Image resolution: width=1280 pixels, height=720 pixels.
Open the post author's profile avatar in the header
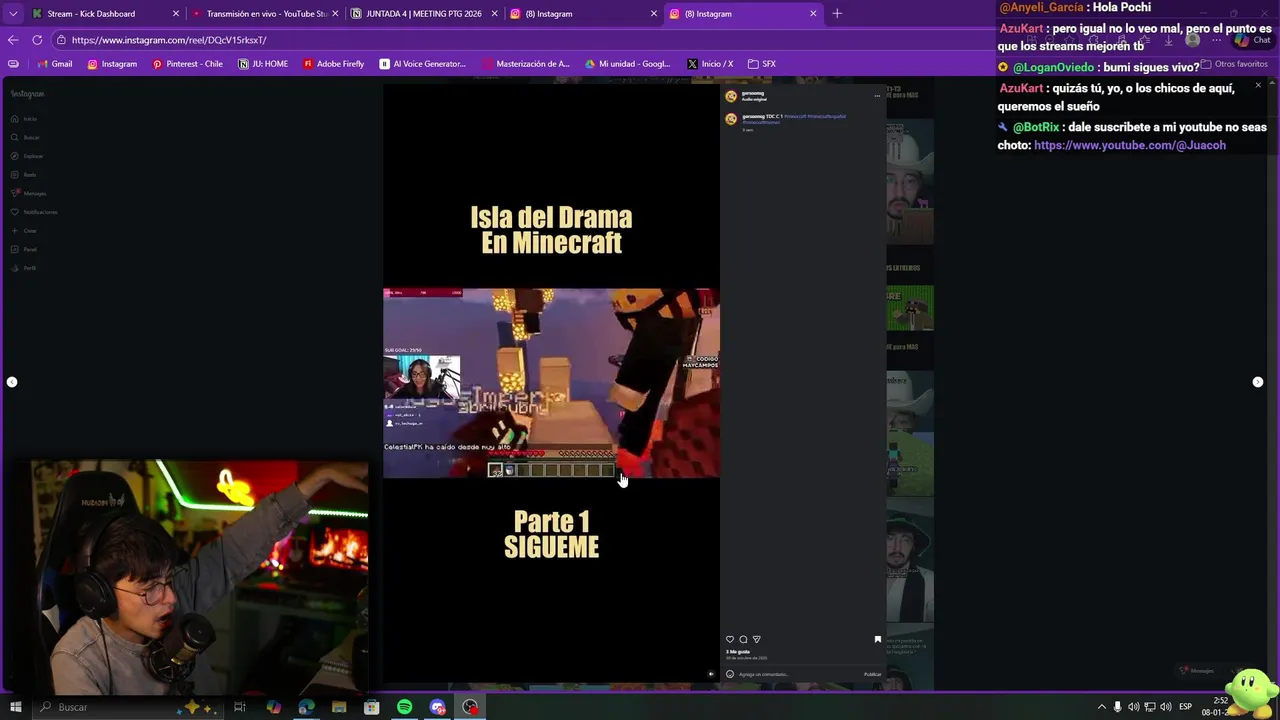tap(731, 96)
